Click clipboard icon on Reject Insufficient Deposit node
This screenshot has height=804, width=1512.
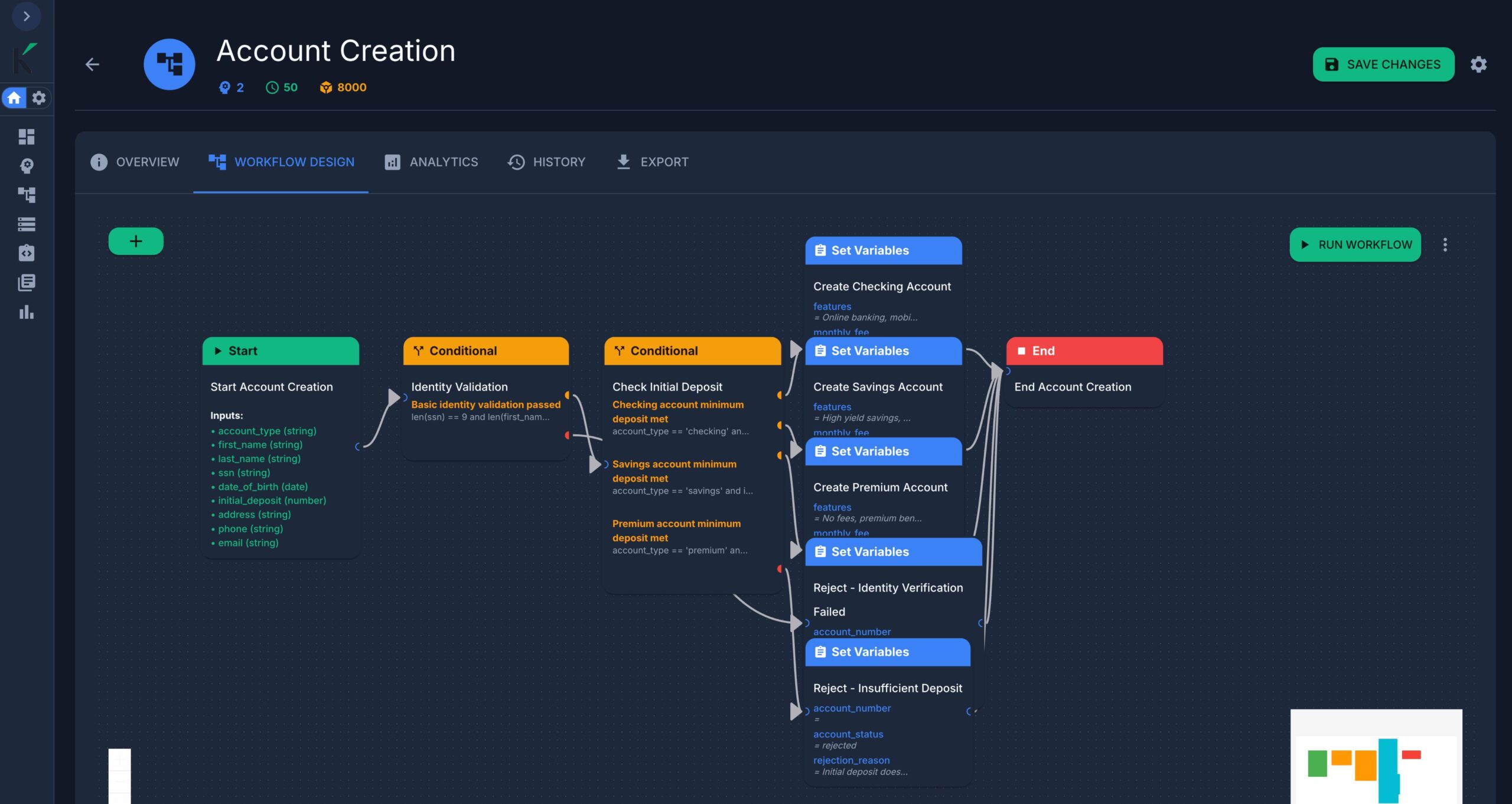(820, 652)
